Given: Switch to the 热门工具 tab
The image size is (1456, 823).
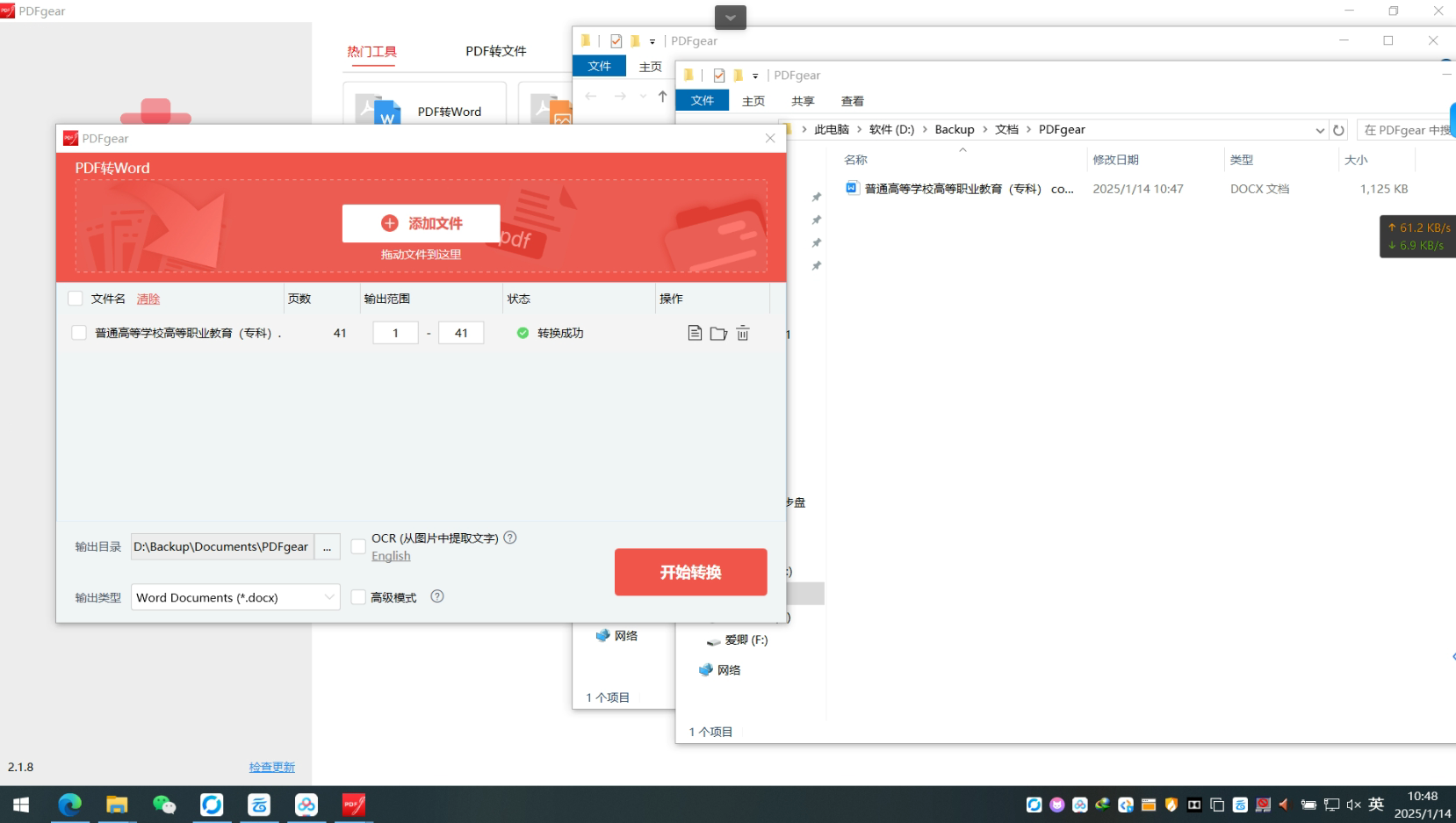Looking at the screenshot, I should click(x=371, y=52).
